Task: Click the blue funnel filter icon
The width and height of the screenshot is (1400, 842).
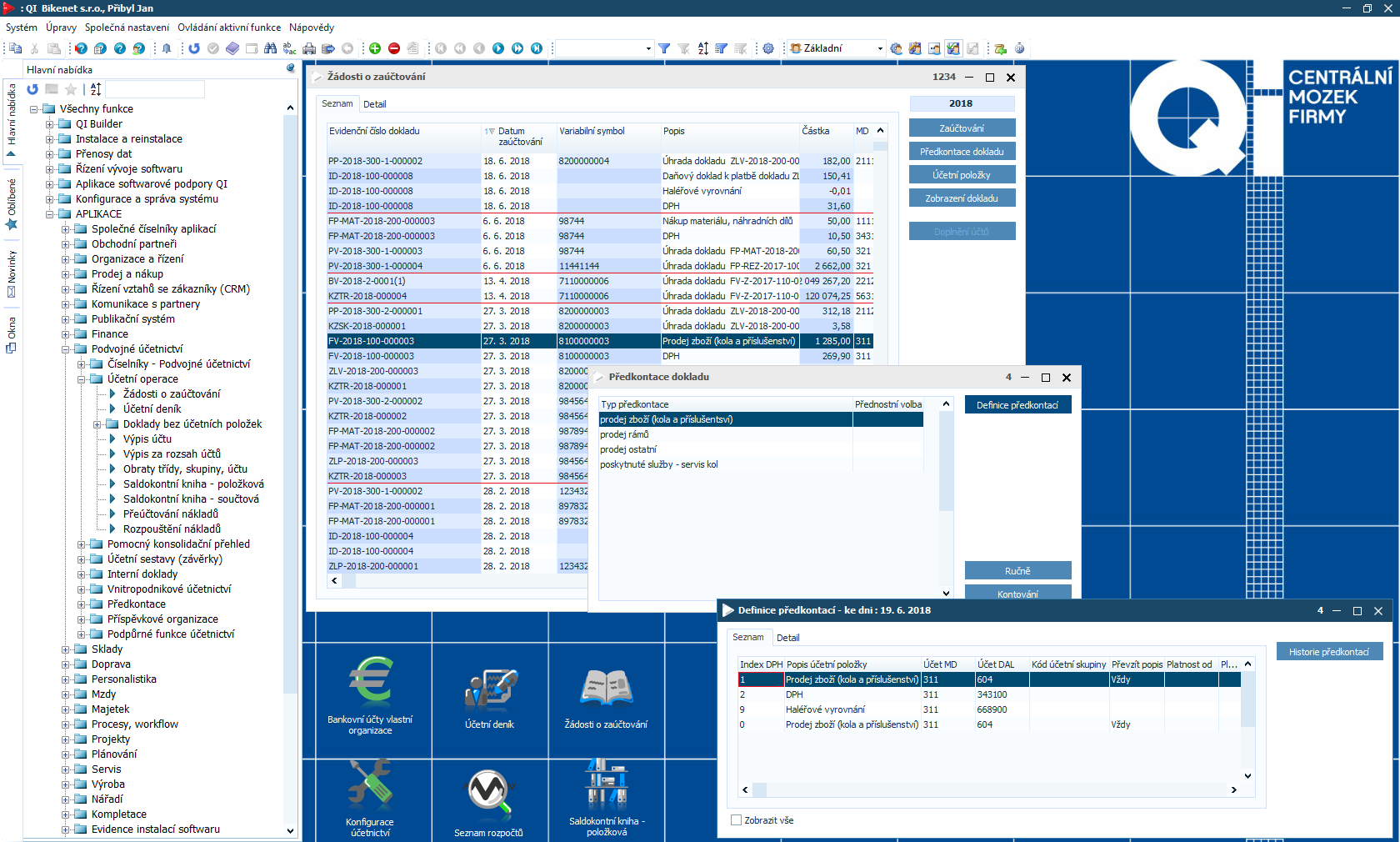Action: tap(664, 48)
